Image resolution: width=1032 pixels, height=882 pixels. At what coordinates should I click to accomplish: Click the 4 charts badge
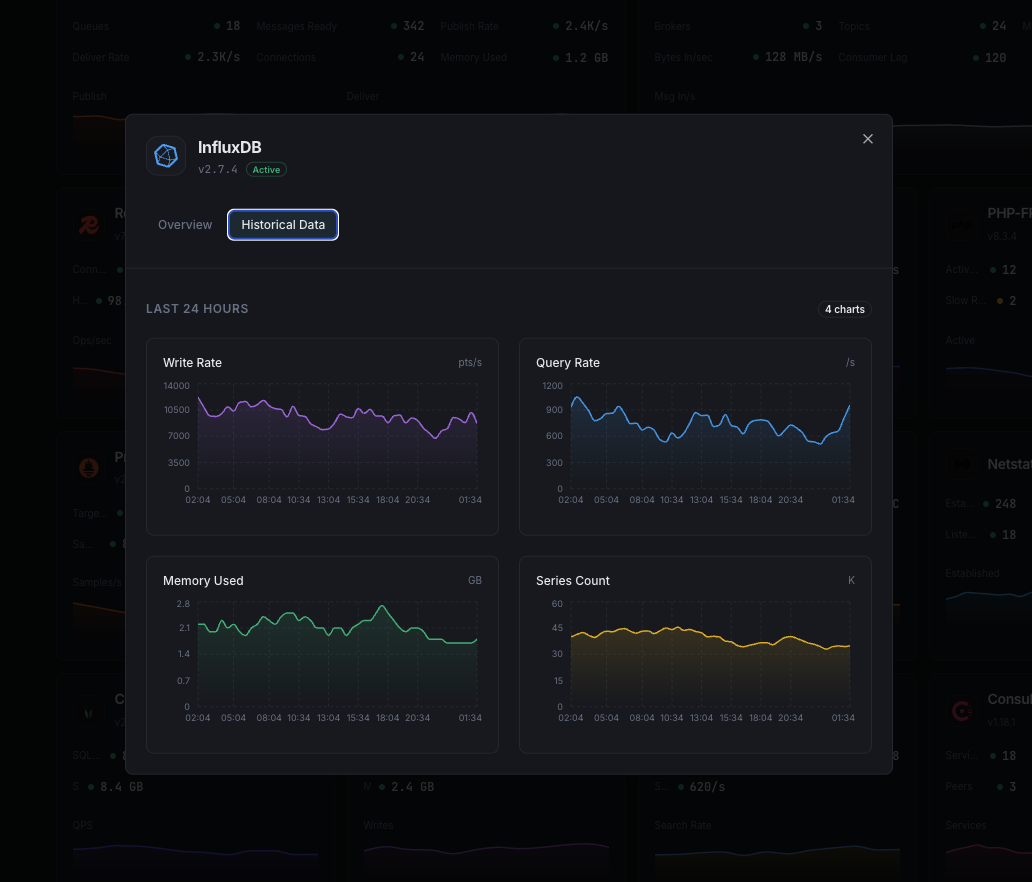click(x=845, y=309)
